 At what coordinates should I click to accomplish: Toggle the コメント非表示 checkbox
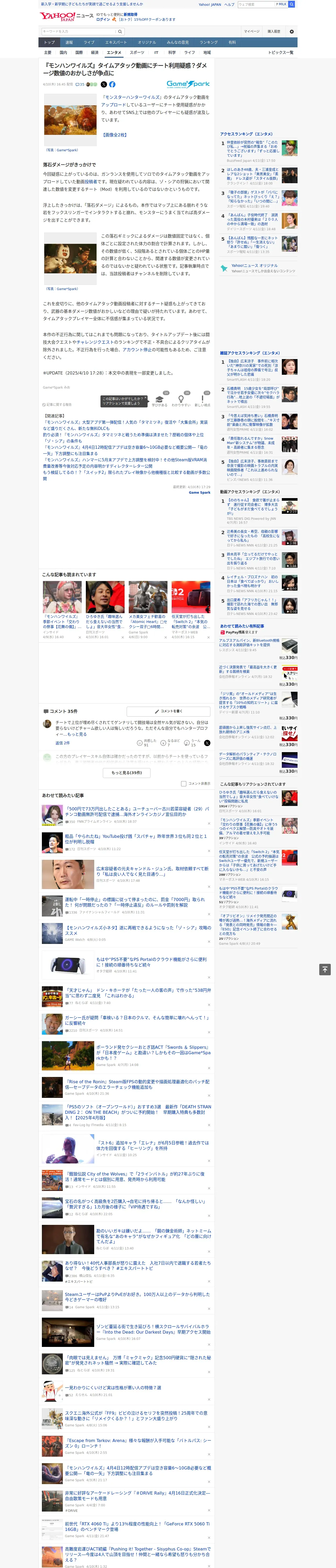pos(183,784)
